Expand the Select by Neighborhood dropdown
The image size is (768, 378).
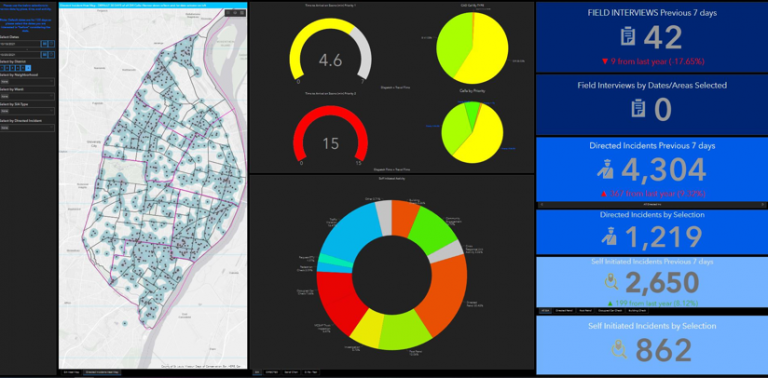pos(27,82)
